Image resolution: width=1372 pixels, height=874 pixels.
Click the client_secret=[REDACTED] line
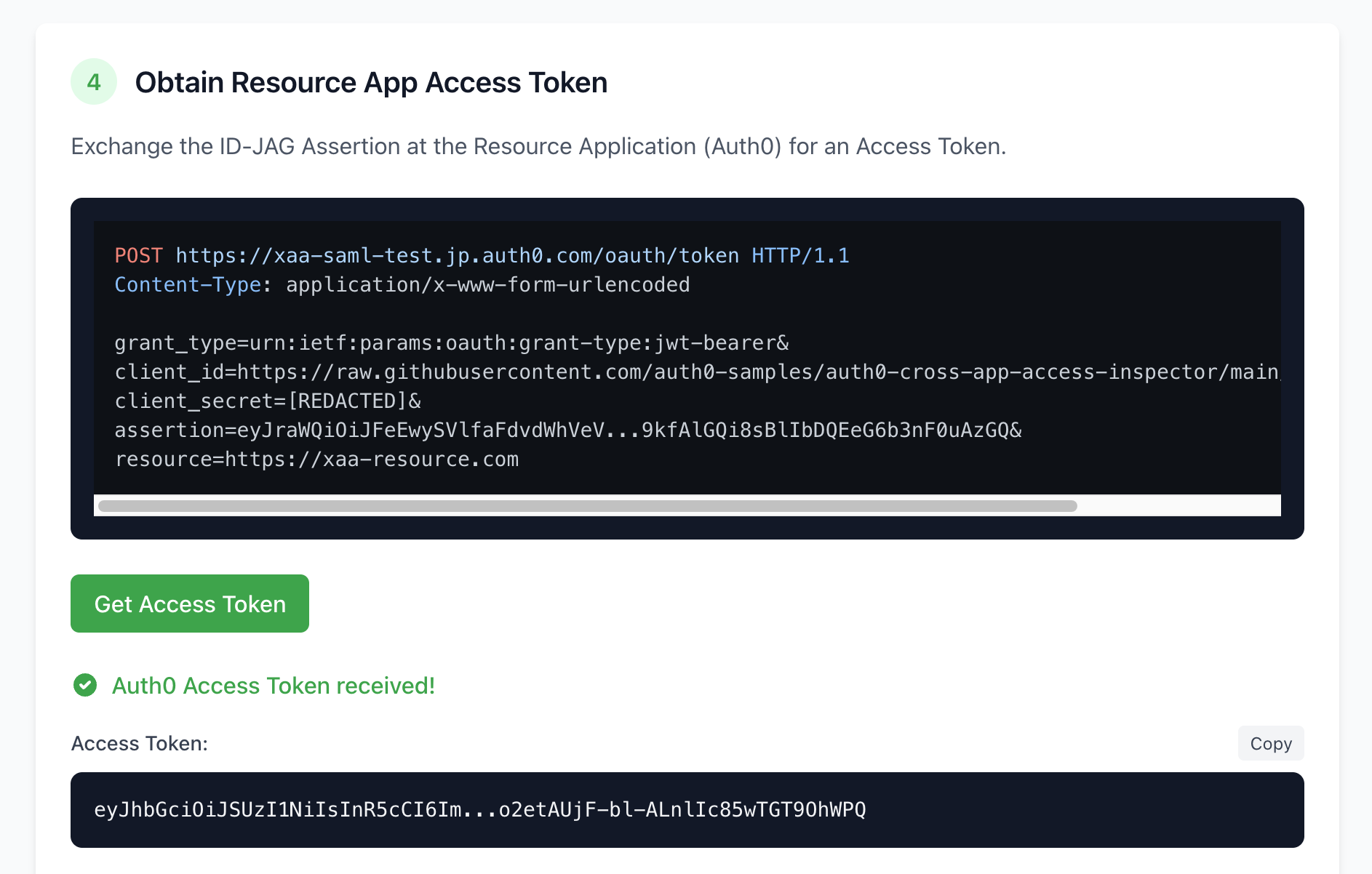[268, 401]
